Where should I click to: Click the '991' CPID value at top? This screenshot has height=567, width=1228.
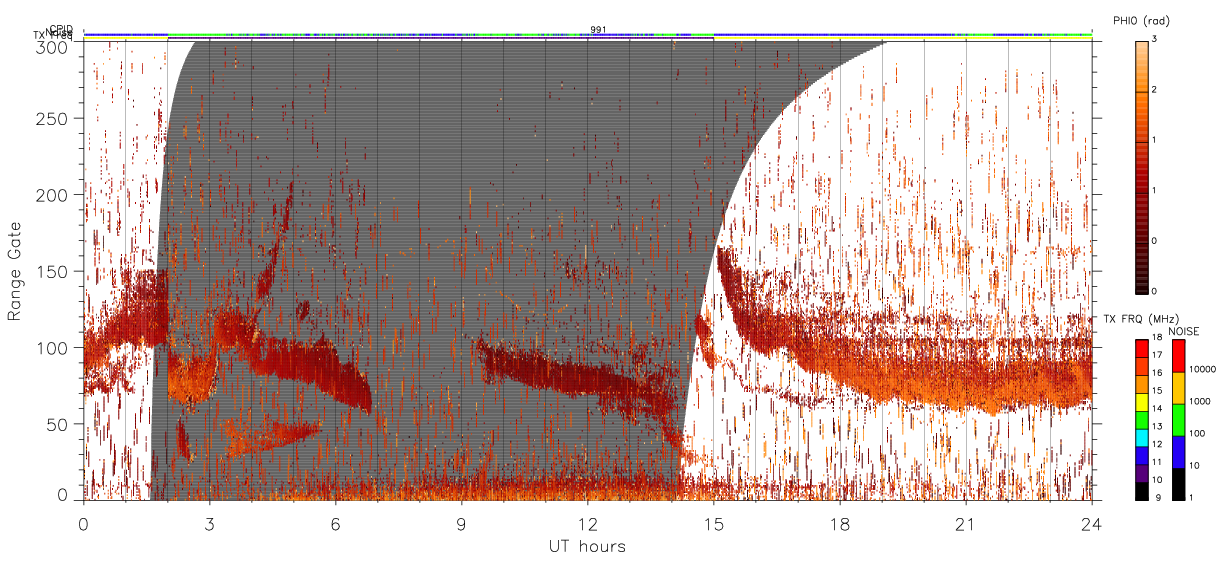pyautogui.click(x=597, y=30)
